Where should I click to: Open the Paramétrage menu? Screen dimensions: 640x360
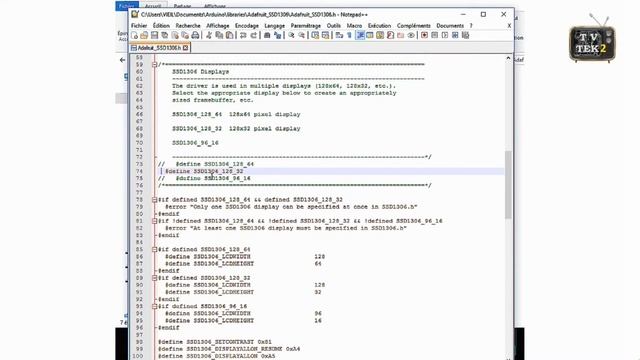[305, 25]
